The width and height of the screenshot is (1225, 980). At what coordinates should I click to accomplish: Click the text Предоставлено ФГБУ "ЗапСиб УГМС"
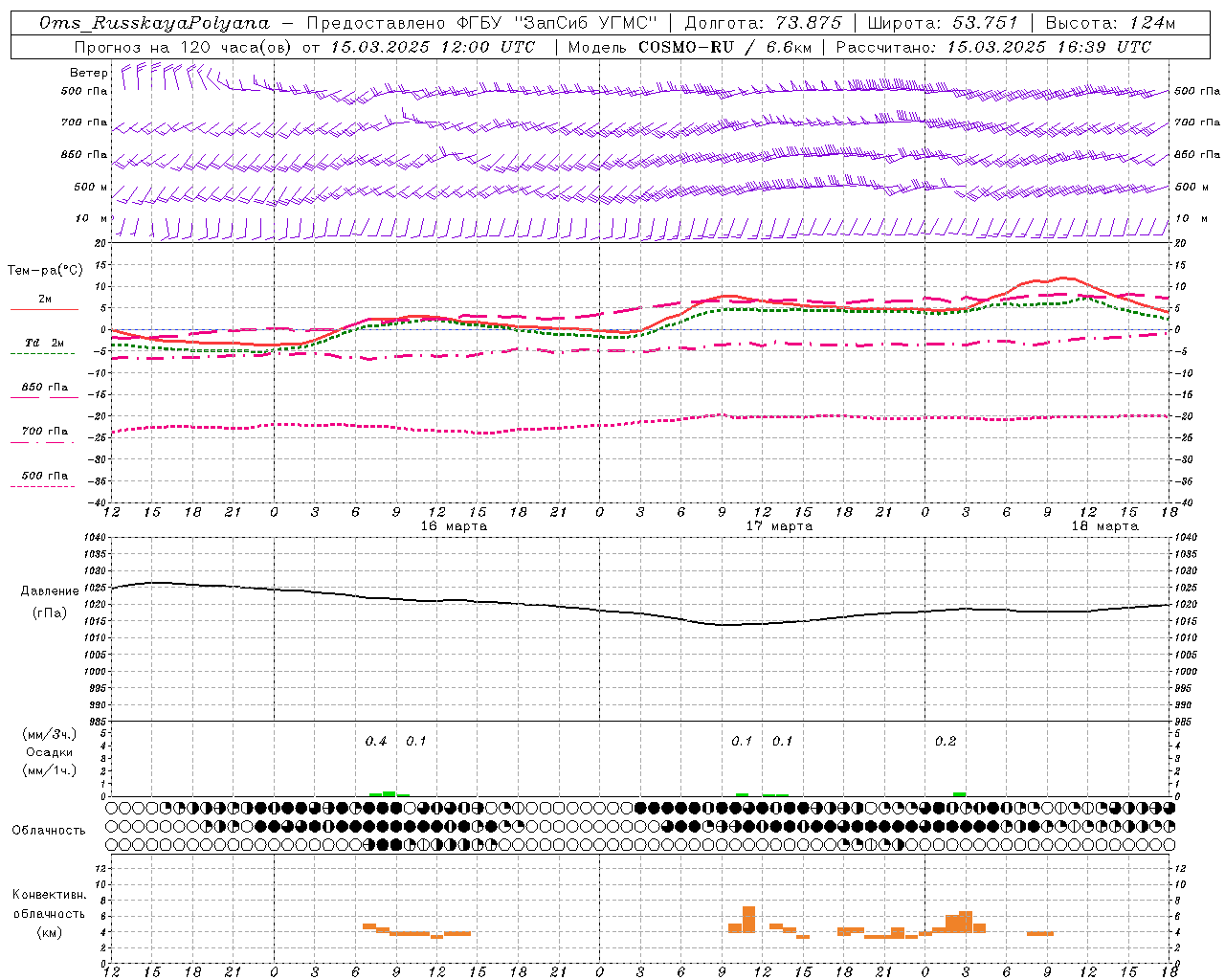coord(482,23)
